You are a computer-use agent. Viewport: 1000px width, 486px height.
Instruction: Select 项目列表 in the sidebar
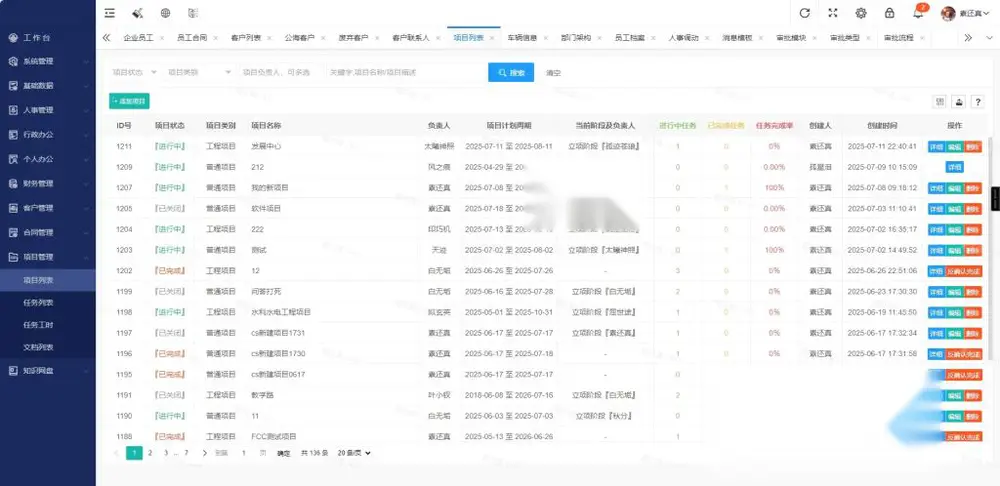[x=48, y=280]
